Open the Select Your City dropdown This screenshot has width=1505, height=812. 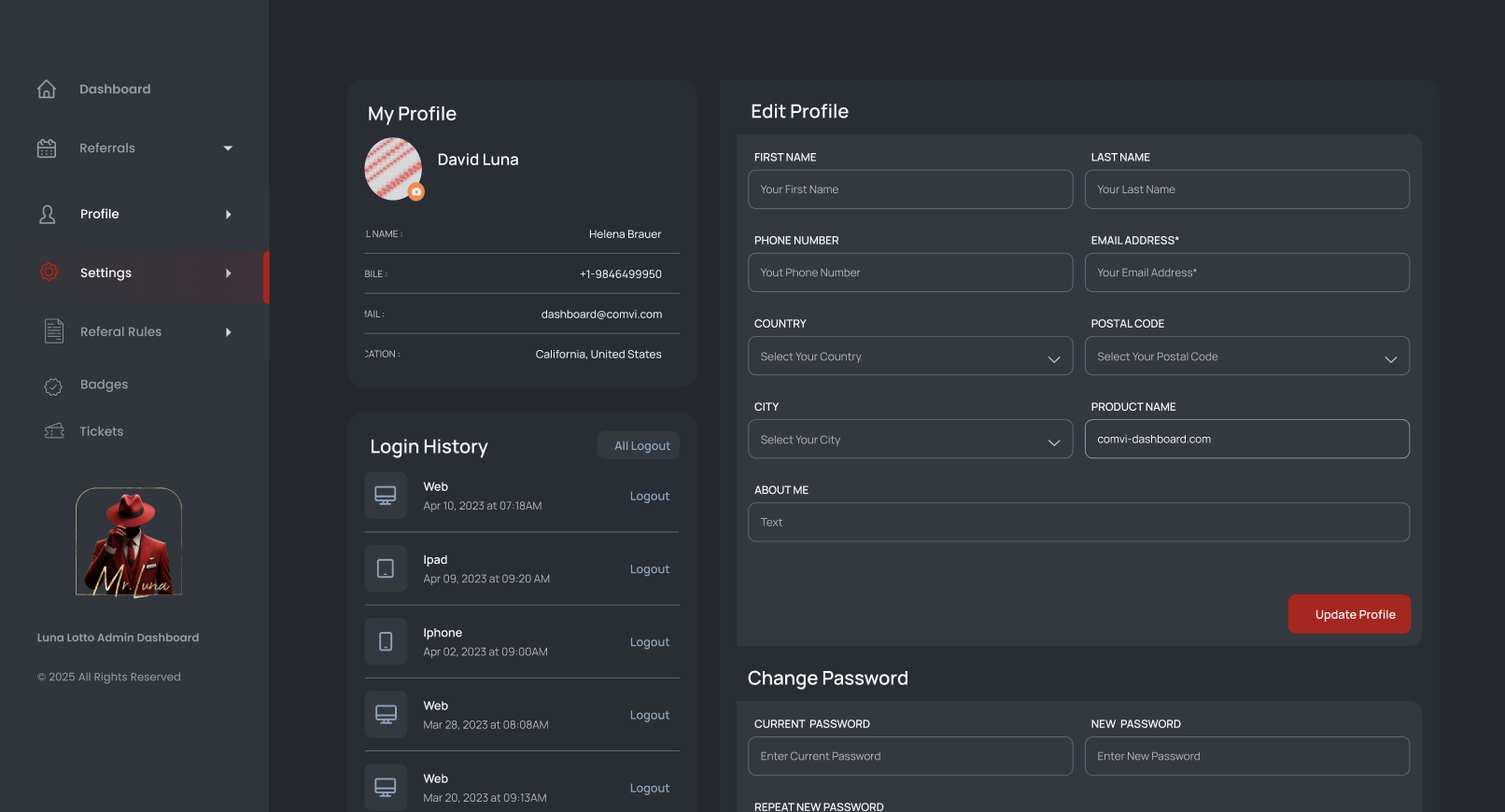909,440
